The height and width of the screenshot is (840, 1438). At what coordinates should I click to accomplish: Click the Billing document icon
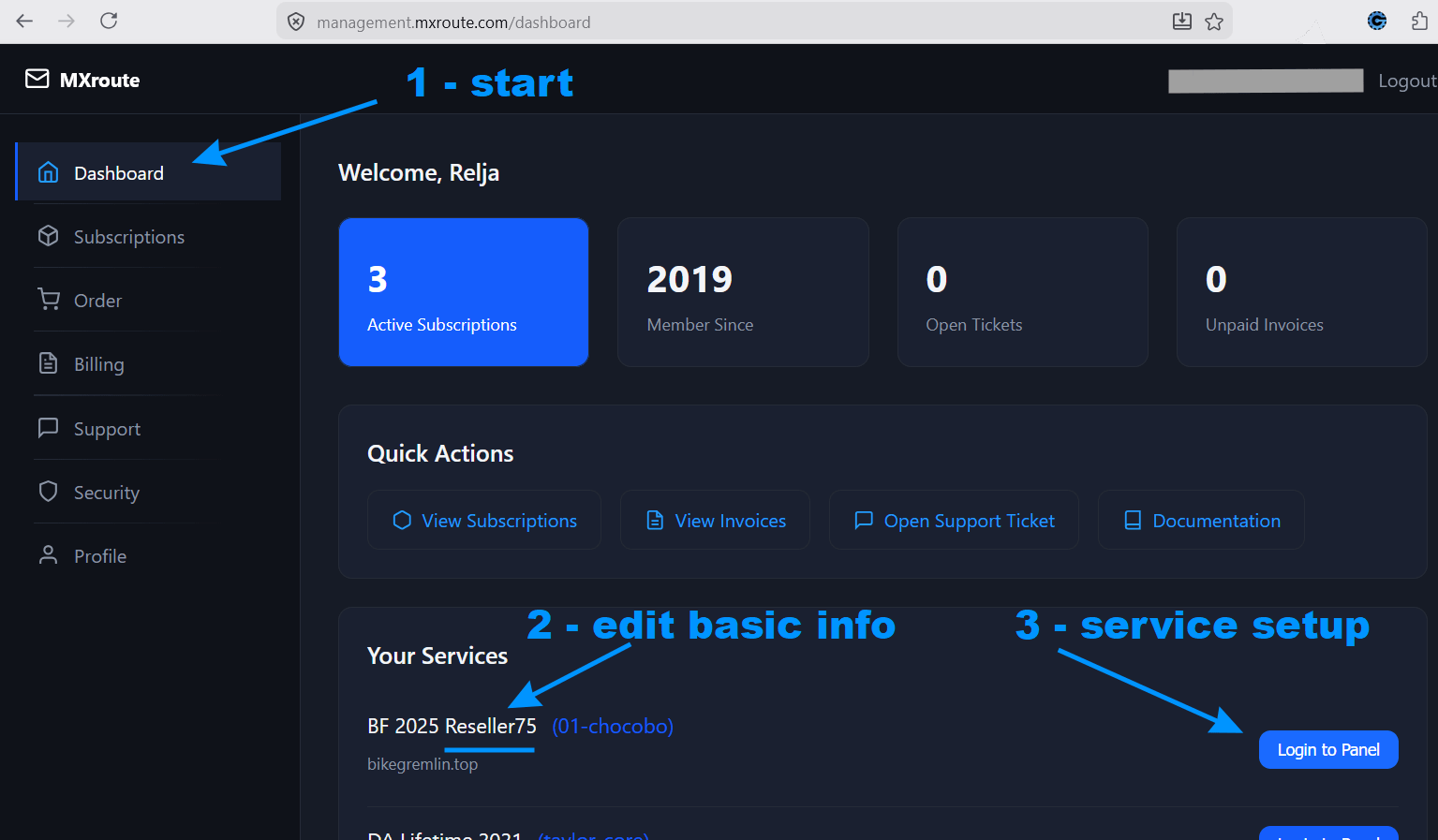48,363
